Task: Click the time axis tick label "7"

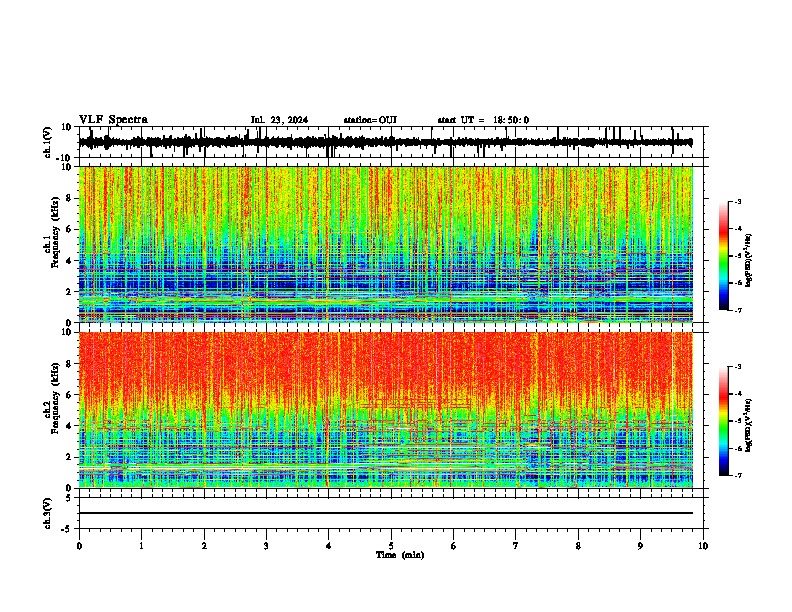Action: tap(516, 546)
